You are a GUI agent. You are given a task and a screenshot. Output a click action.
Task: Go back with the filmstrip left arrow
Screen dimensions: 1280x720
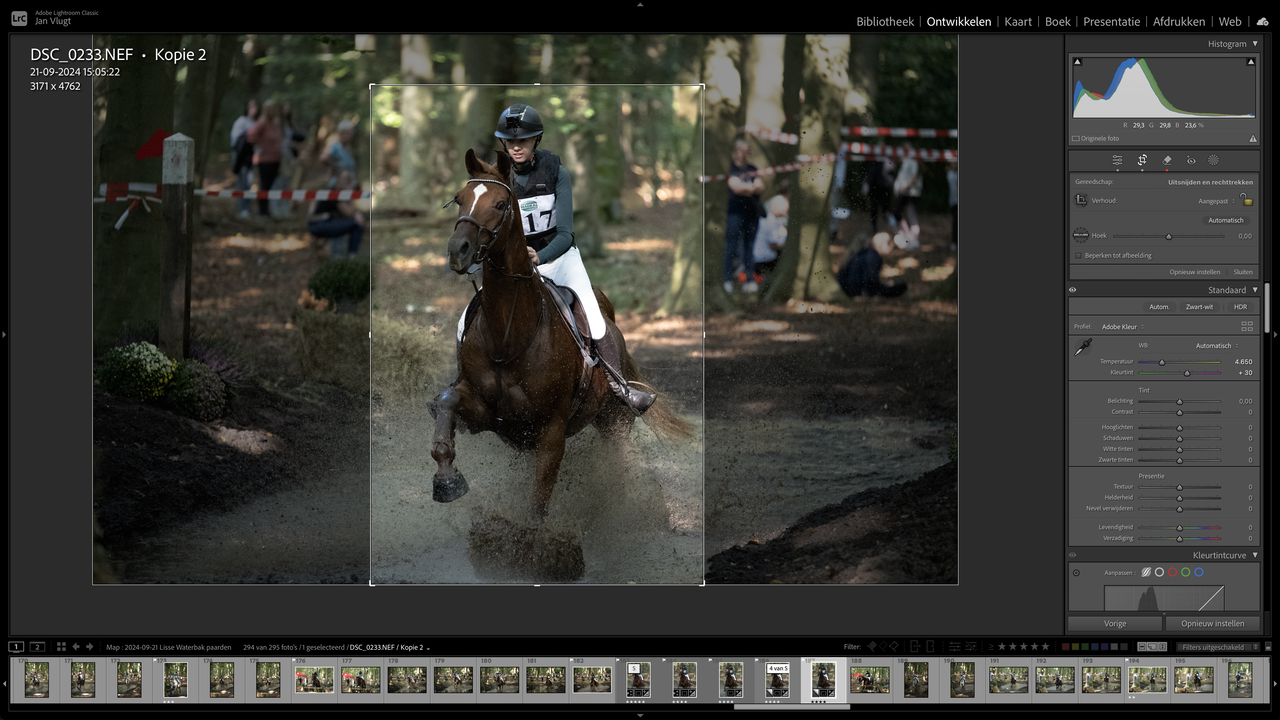click(76, 647)
